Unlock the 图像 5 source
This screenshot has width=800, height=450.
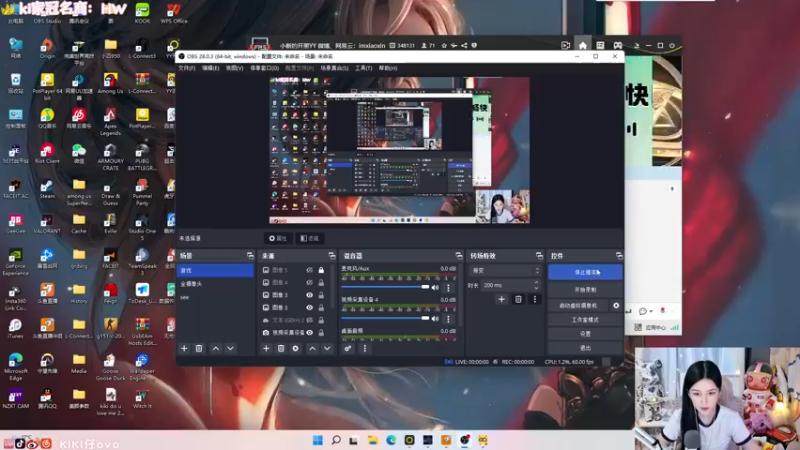tap(321, 270)
